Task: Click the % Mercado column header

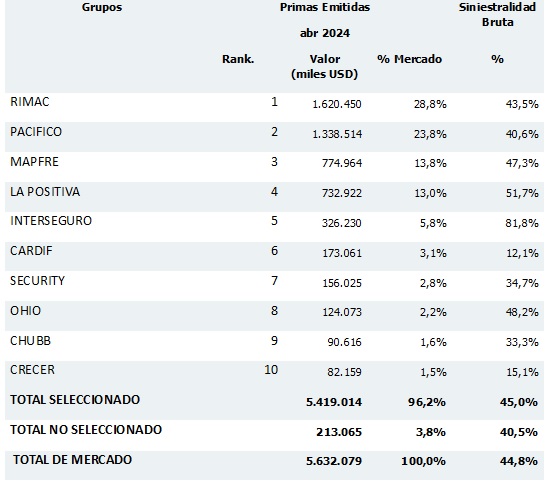Action: (x=409, y=59)
